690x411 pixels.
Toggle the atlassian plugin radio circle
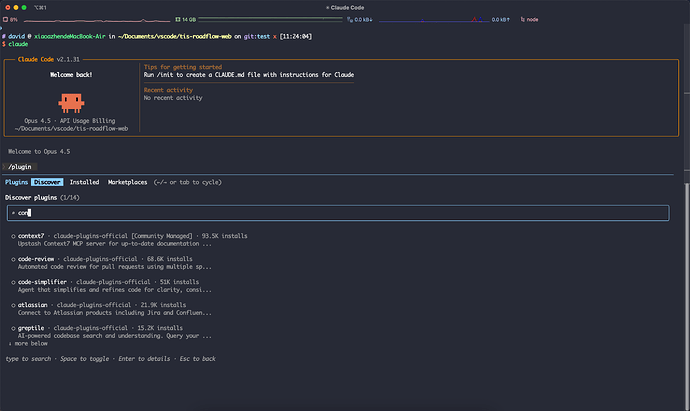(13, 305)
